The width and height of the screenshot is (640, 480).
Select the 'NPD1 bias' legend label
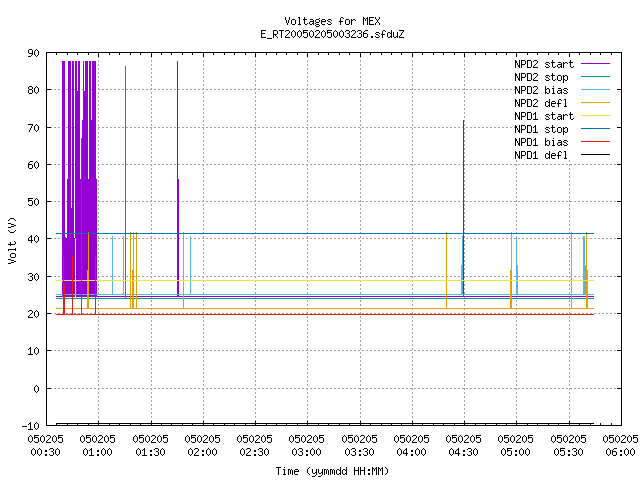click(x=541, y=142)
